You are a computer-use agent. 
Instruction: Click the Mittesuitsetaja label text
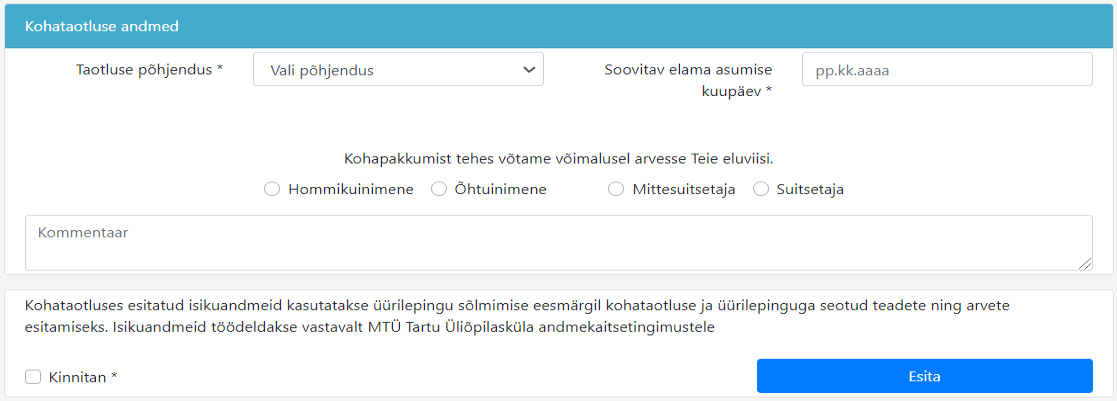[x=684, y=189]
